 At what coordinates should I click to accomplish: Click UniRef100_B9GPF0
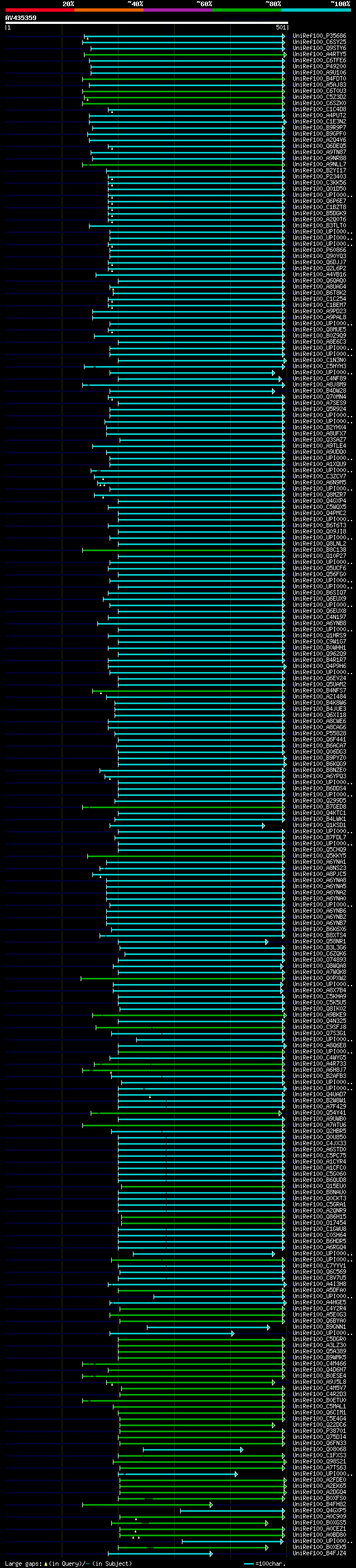pos(319,133)
